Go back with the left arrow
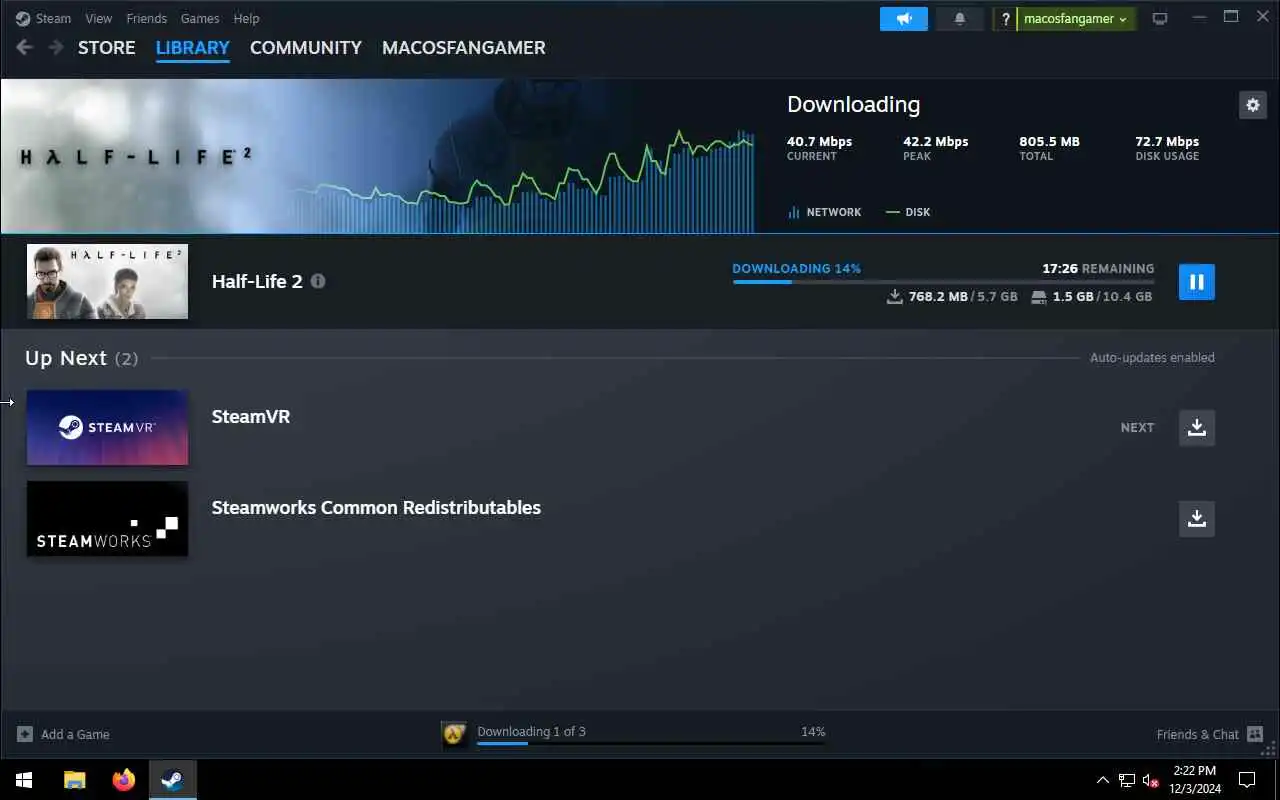1280x800 pixels. [25, 47]
